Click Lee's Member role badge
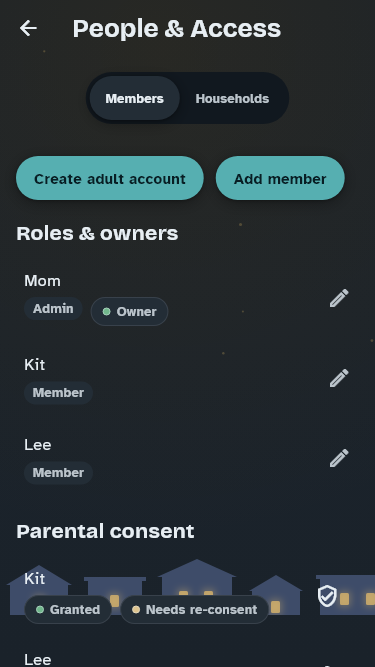Screen dimensions: 375x667 pyautogui.click(x=58, y=473)
